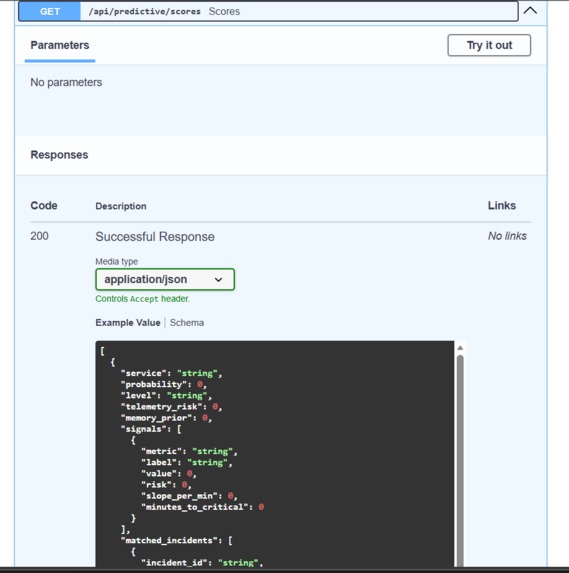
Task: Click the "value" line in the example
Action: (169, 474)
